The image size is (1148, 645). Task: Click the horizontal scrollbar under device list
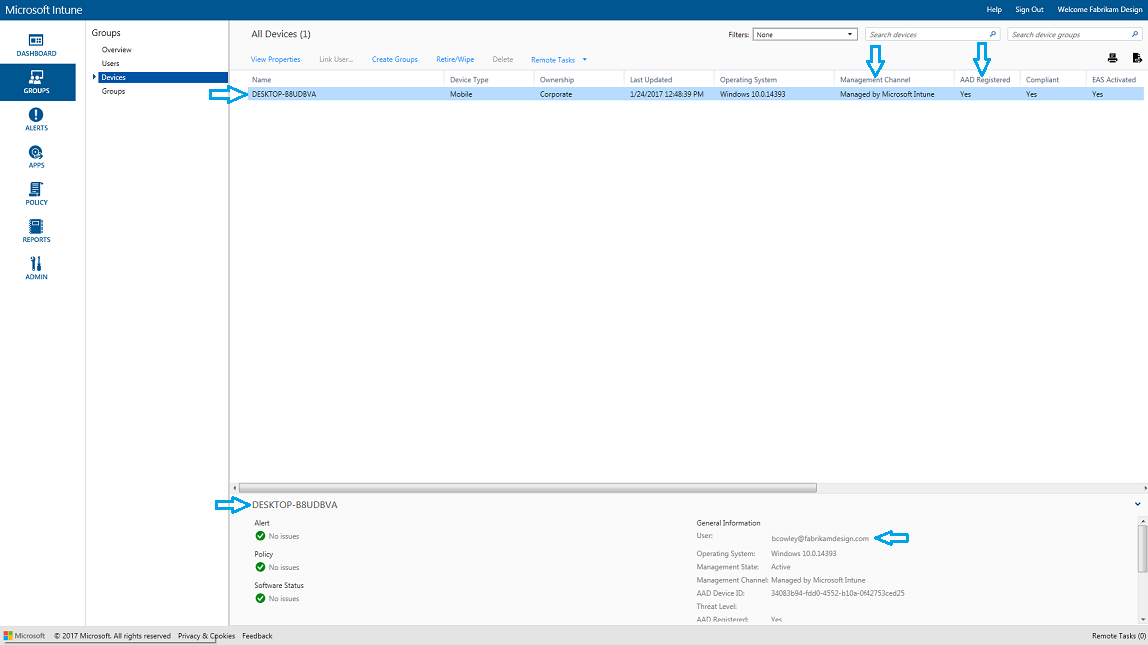(527, 488)
